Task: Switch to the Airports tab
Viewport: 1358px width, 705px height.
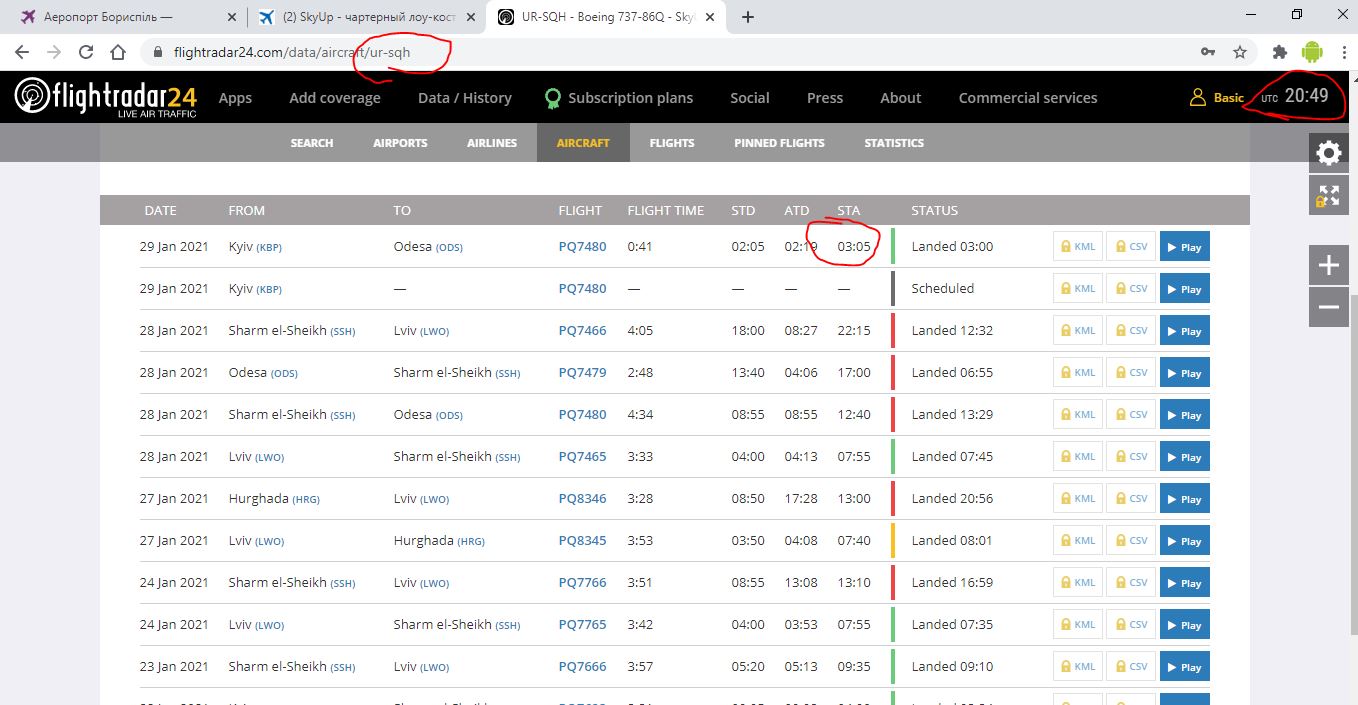Action: (400, 143)
